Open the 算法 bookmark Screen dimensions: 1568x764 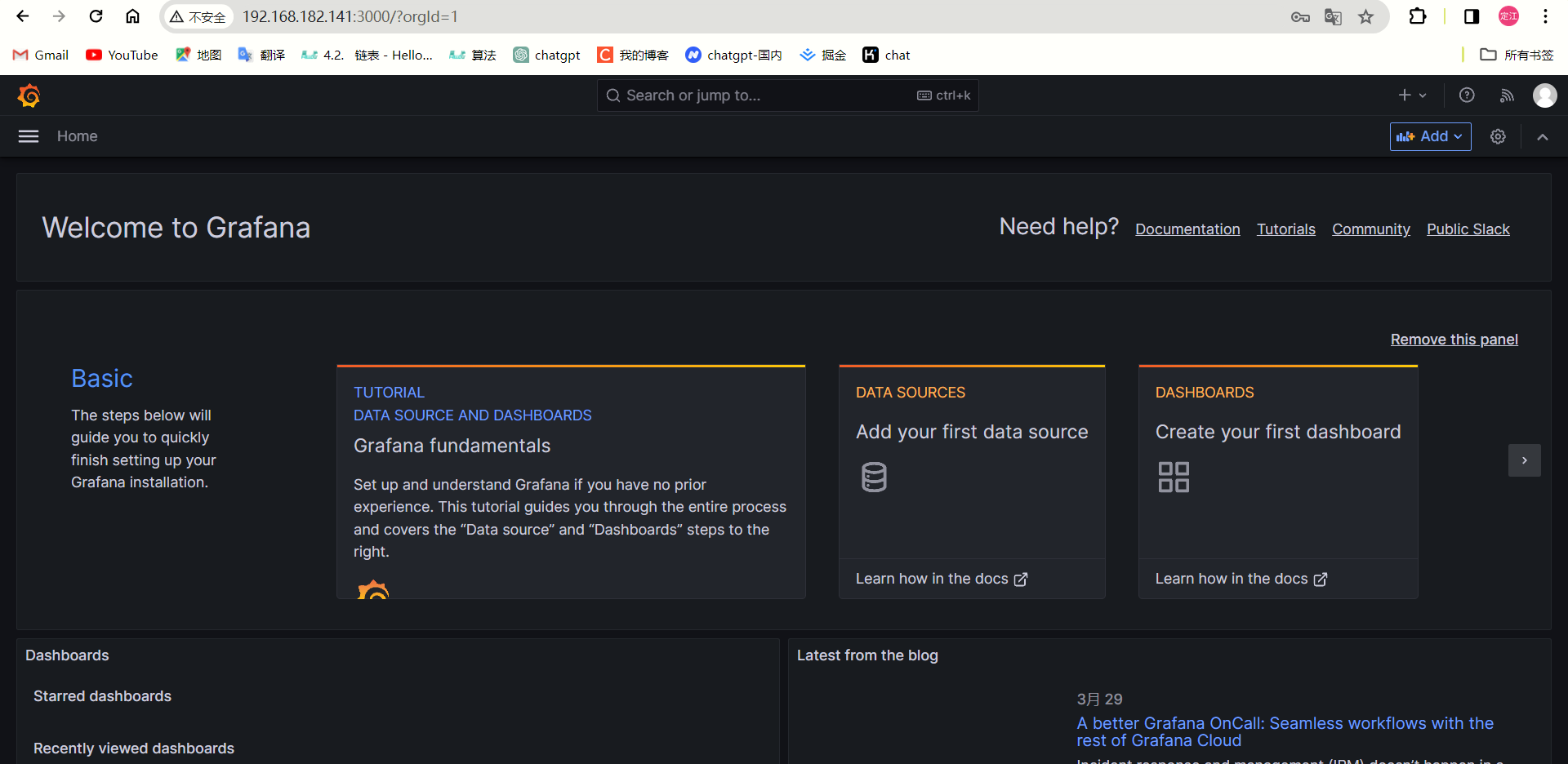pyautogui.click(x=473, y=55)
